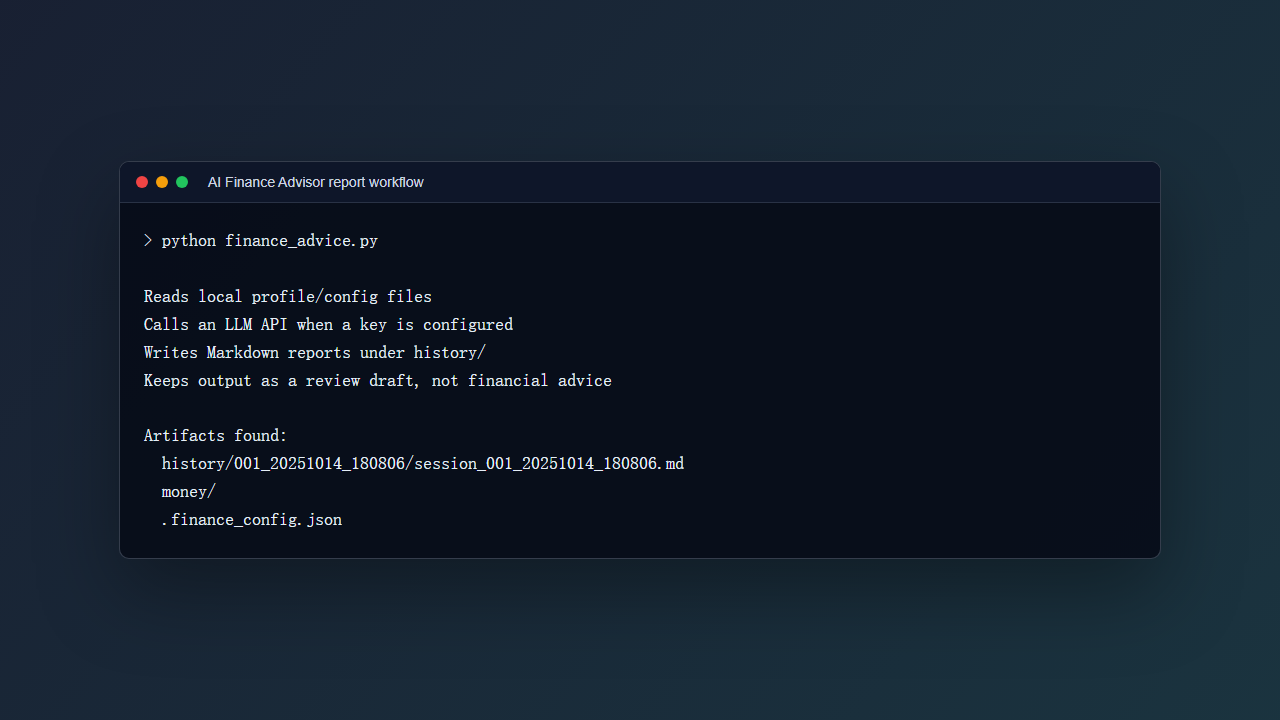Image resolution: width=1280 pixels, height=720 pixels.
Task: Click the command 'python finance_advice.py'
Action: 270,241
